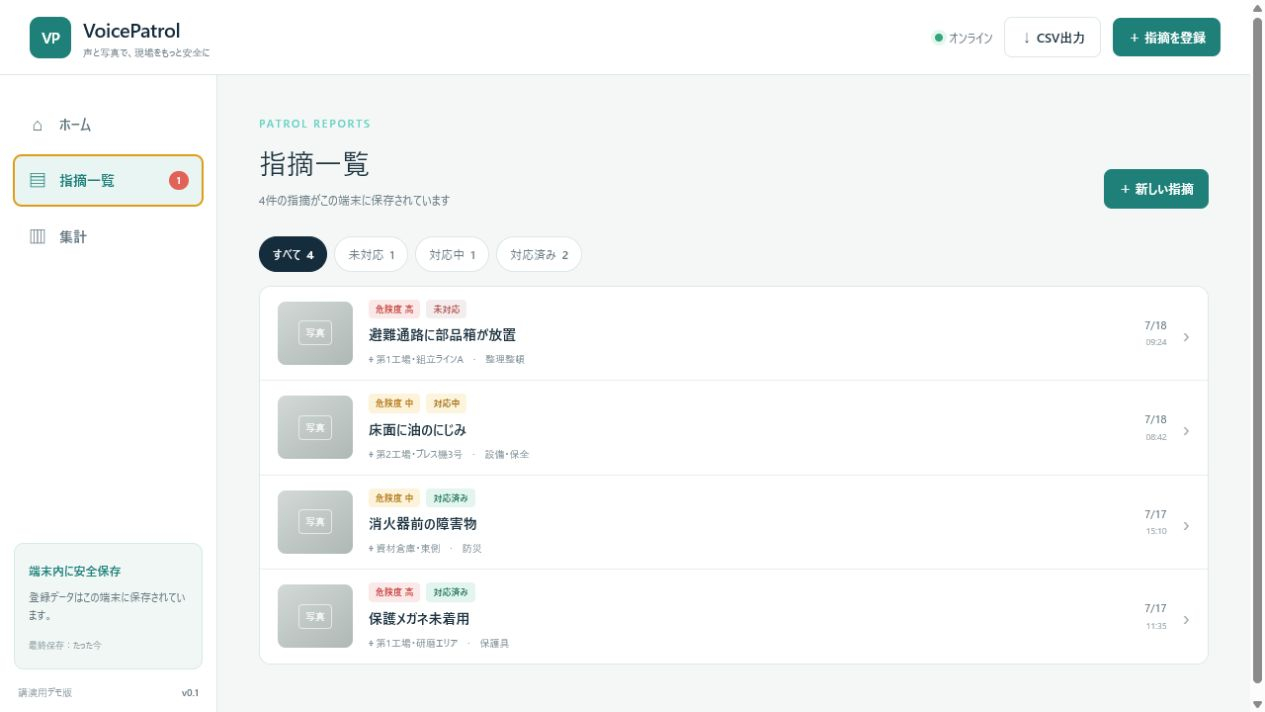The image size is (1265, 712).
Task: Export data with the CSV出力 button
Action: pos(1052,38)
